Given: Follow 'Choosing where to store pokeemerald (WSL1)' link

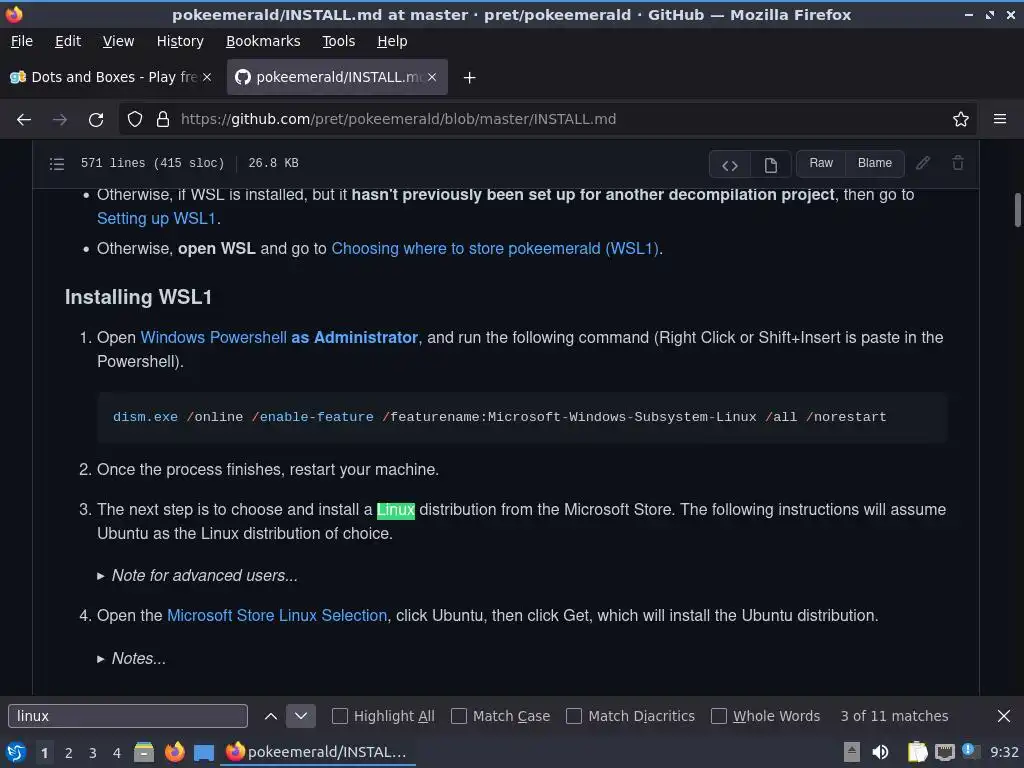Looking at the screenshot, I should click(x=495, y=249).
